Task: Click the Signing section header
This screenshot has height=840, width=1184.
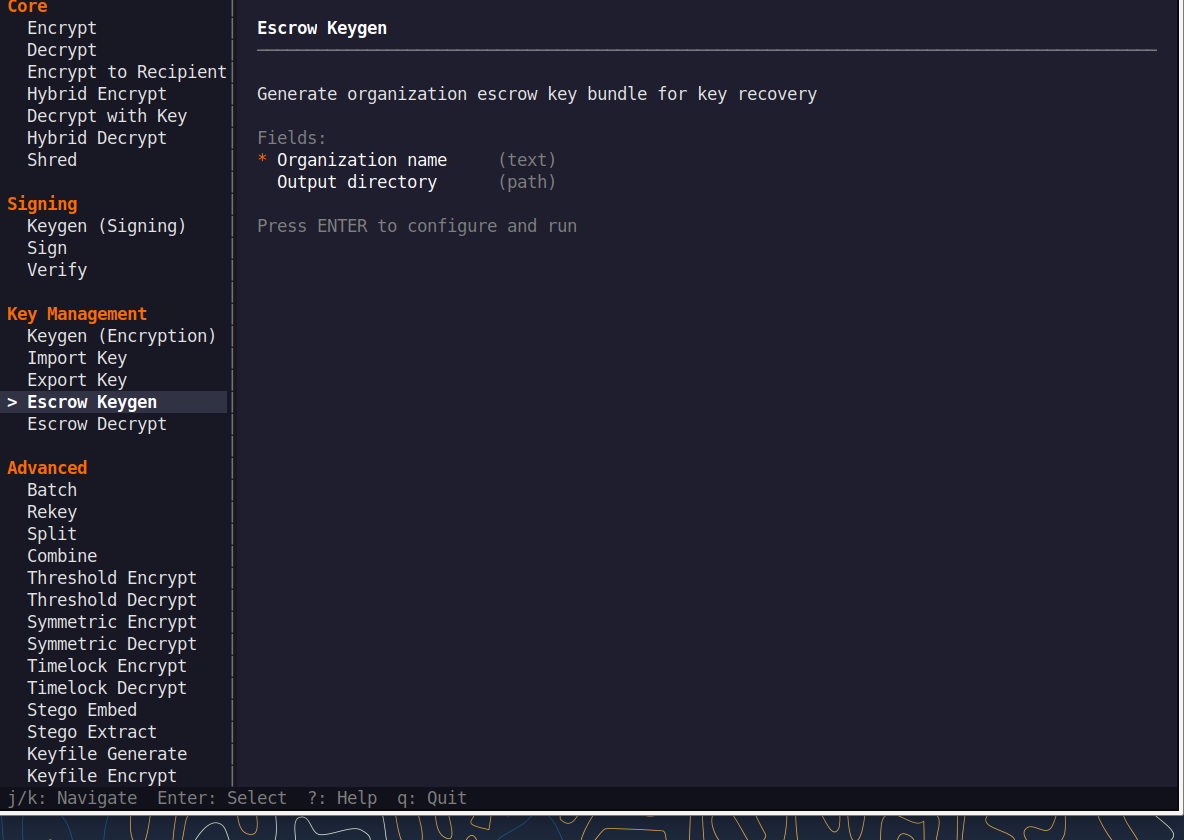Action: click(42, 204)
